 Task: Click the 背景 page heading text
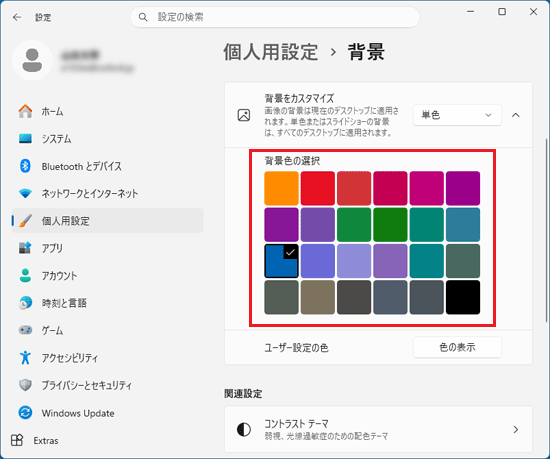[x=366, y=52]
